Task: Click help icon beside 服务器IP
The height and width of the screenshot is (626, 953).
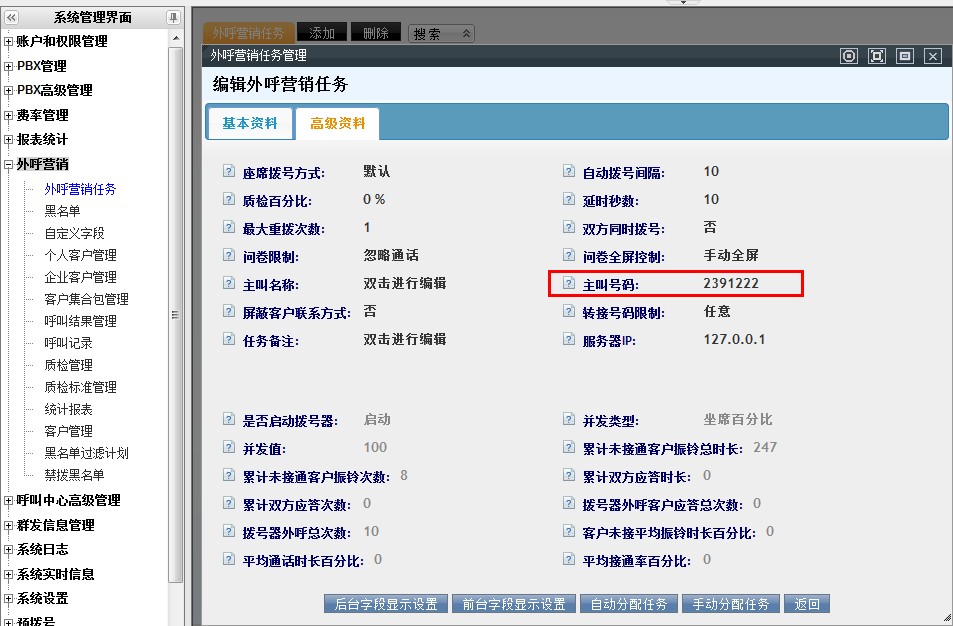Action: (568, 339)
